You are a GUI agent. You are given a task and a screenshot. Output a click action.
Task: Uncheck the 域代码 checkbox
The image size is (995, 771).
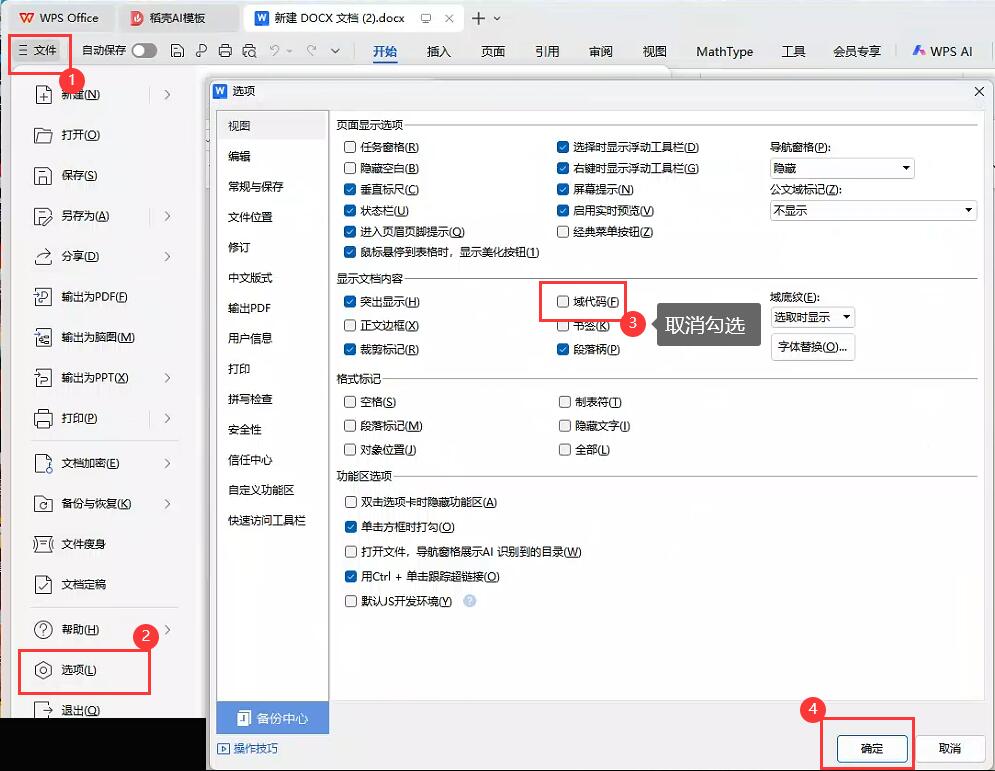point(564,302)
